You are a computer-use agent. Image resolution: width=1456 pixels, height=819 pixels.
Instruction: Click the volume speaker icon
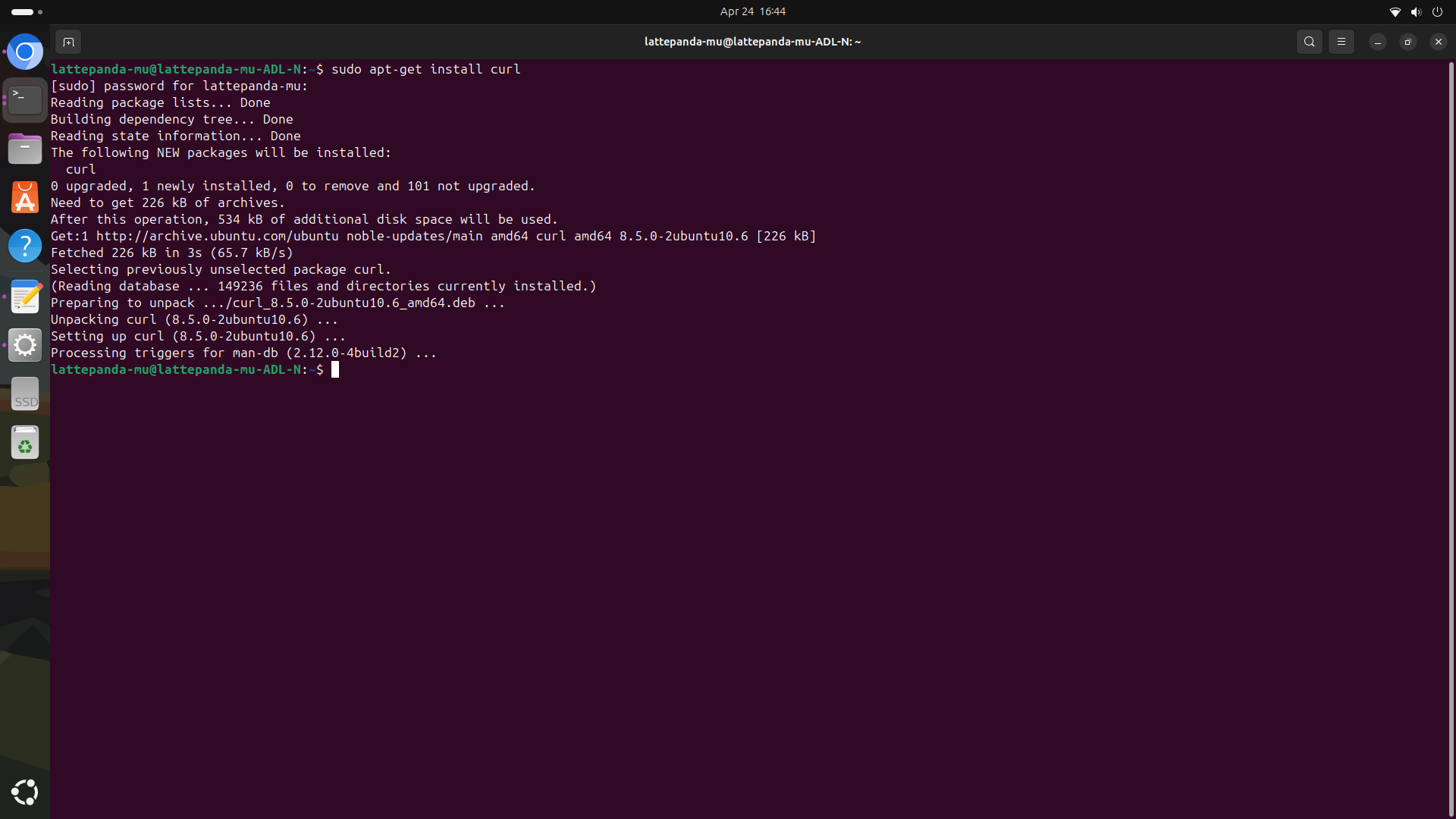click(x=1416, y=11)
